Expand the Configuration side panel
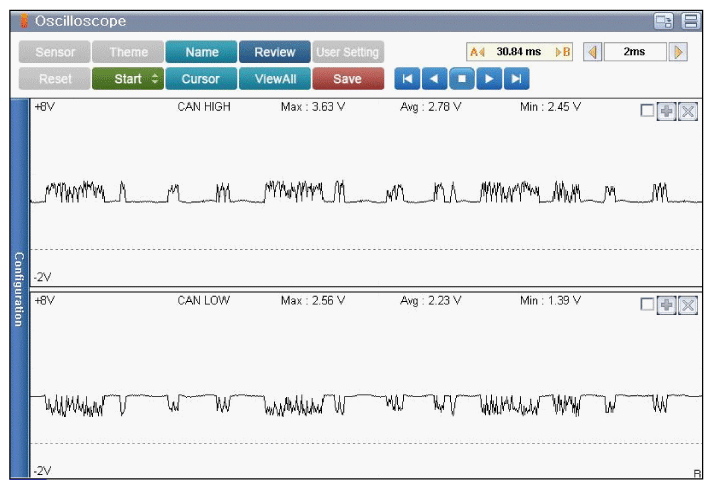The width and height of the screenshot is (713, 489). 18,289
